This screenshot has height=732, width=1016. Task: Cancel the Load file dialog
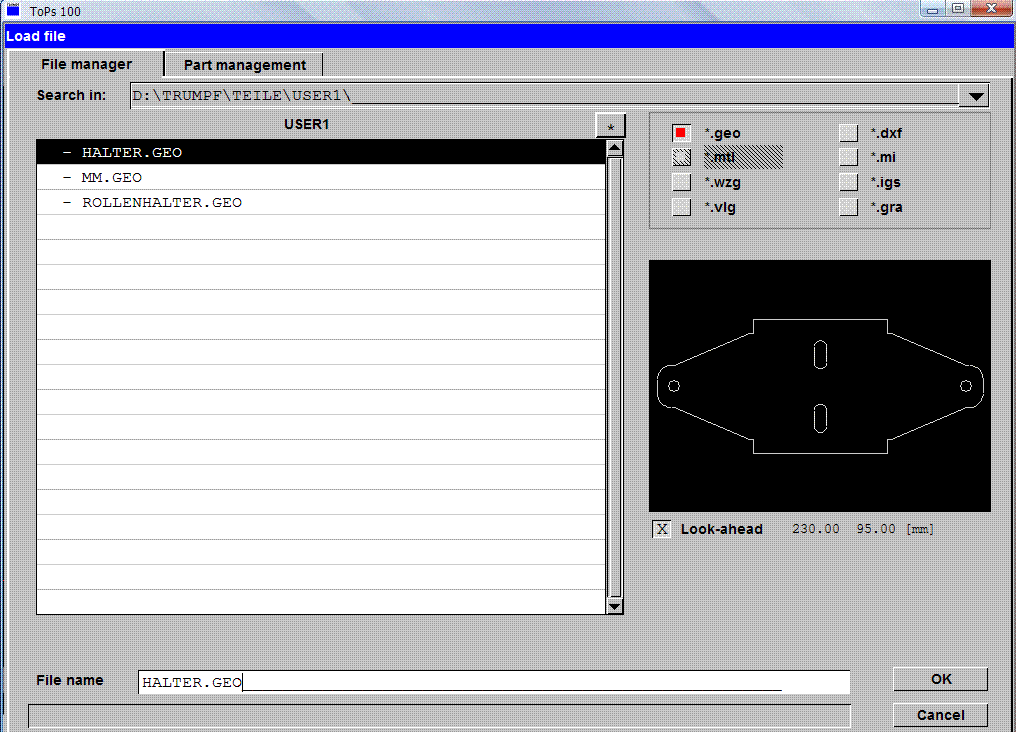(941, 715)
